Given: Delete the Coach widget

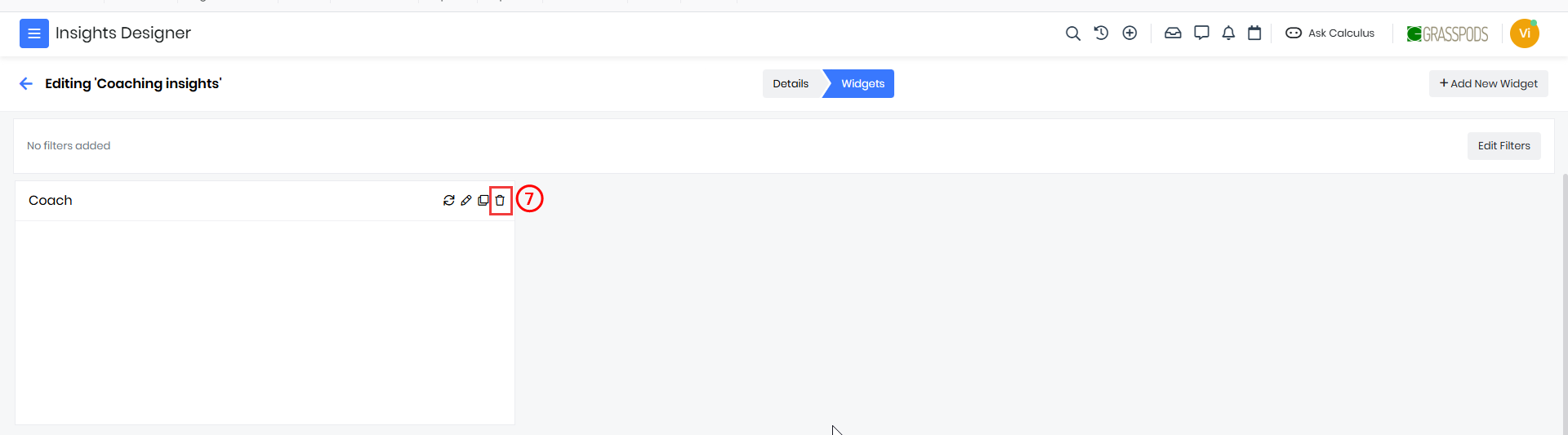Looking at the screenshot, I should point(501,201).
